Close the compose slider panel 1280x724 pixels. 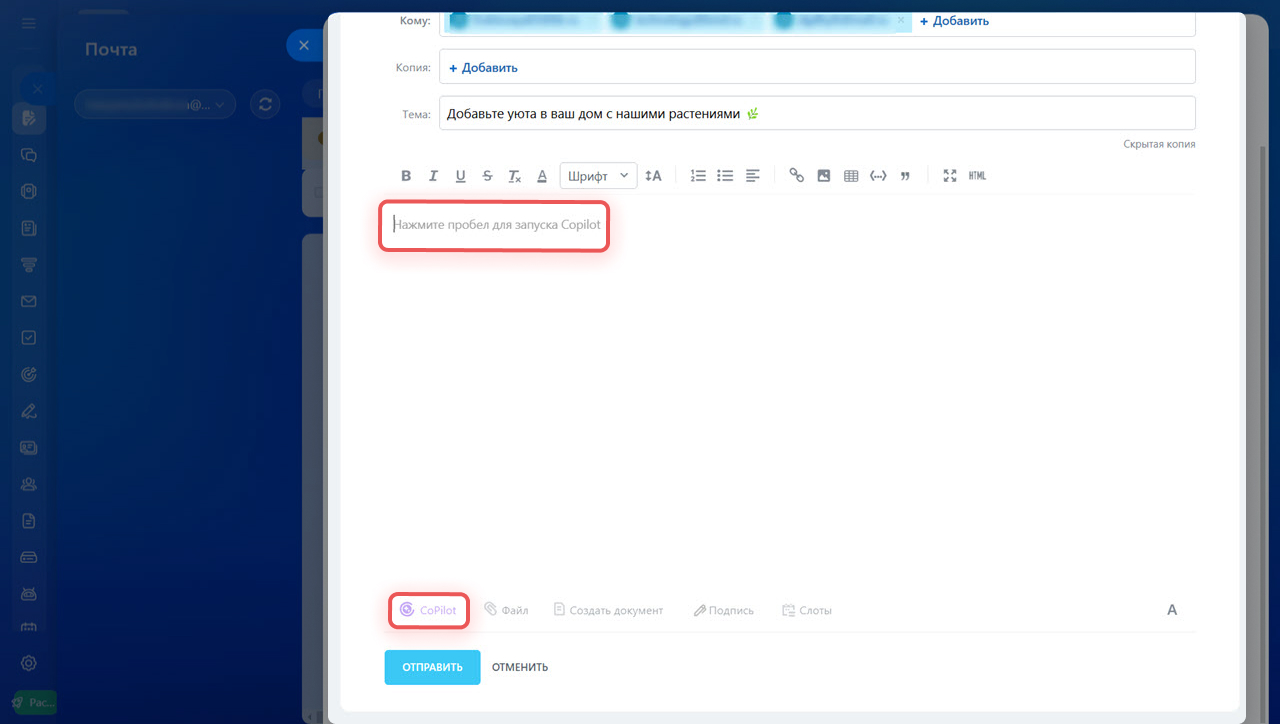pyautogui.click(x=304, y=45)
